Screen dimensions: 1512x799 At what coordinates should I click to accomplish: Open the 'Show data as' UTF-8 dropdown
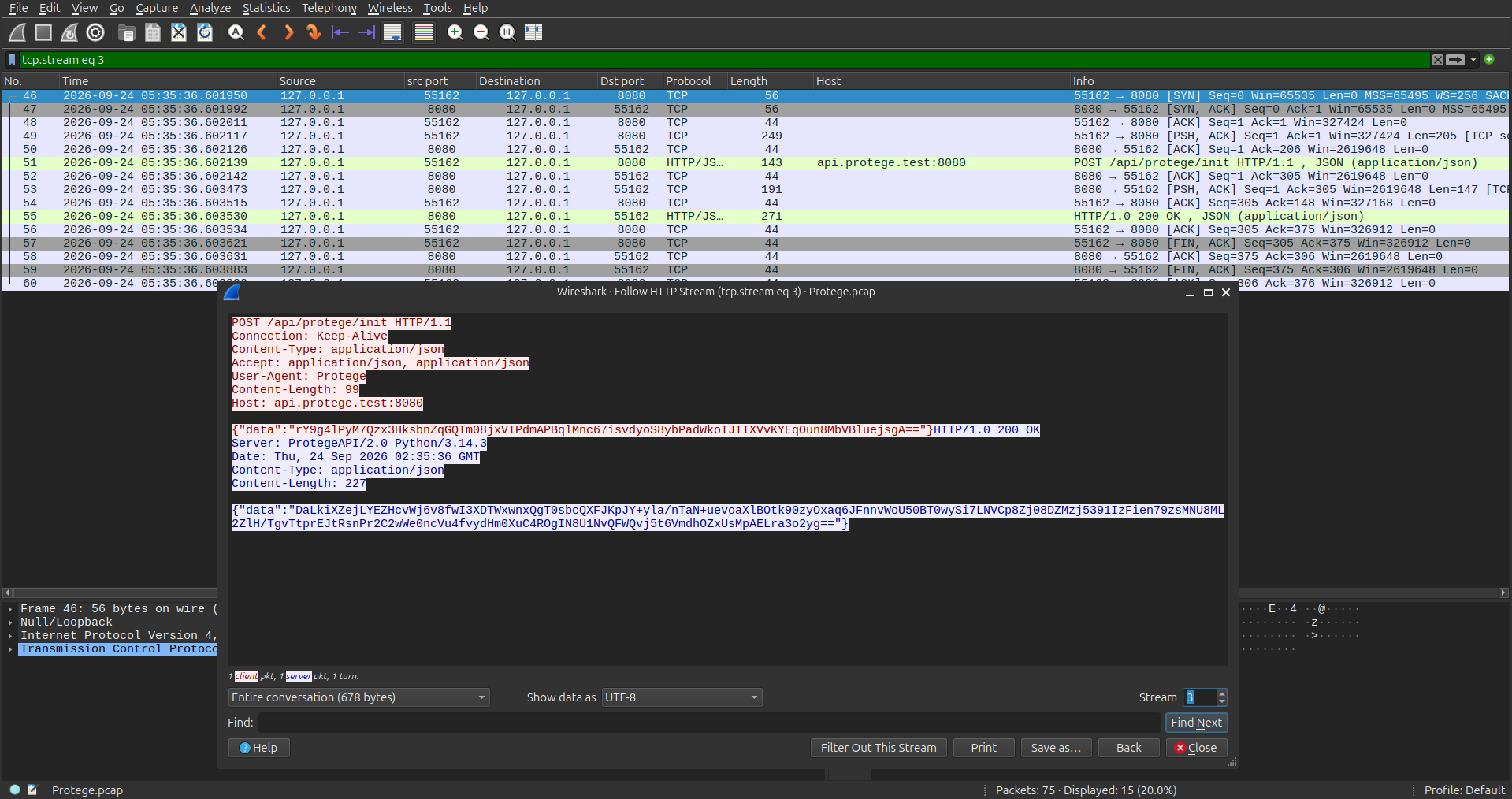click(x=682, y=697)
